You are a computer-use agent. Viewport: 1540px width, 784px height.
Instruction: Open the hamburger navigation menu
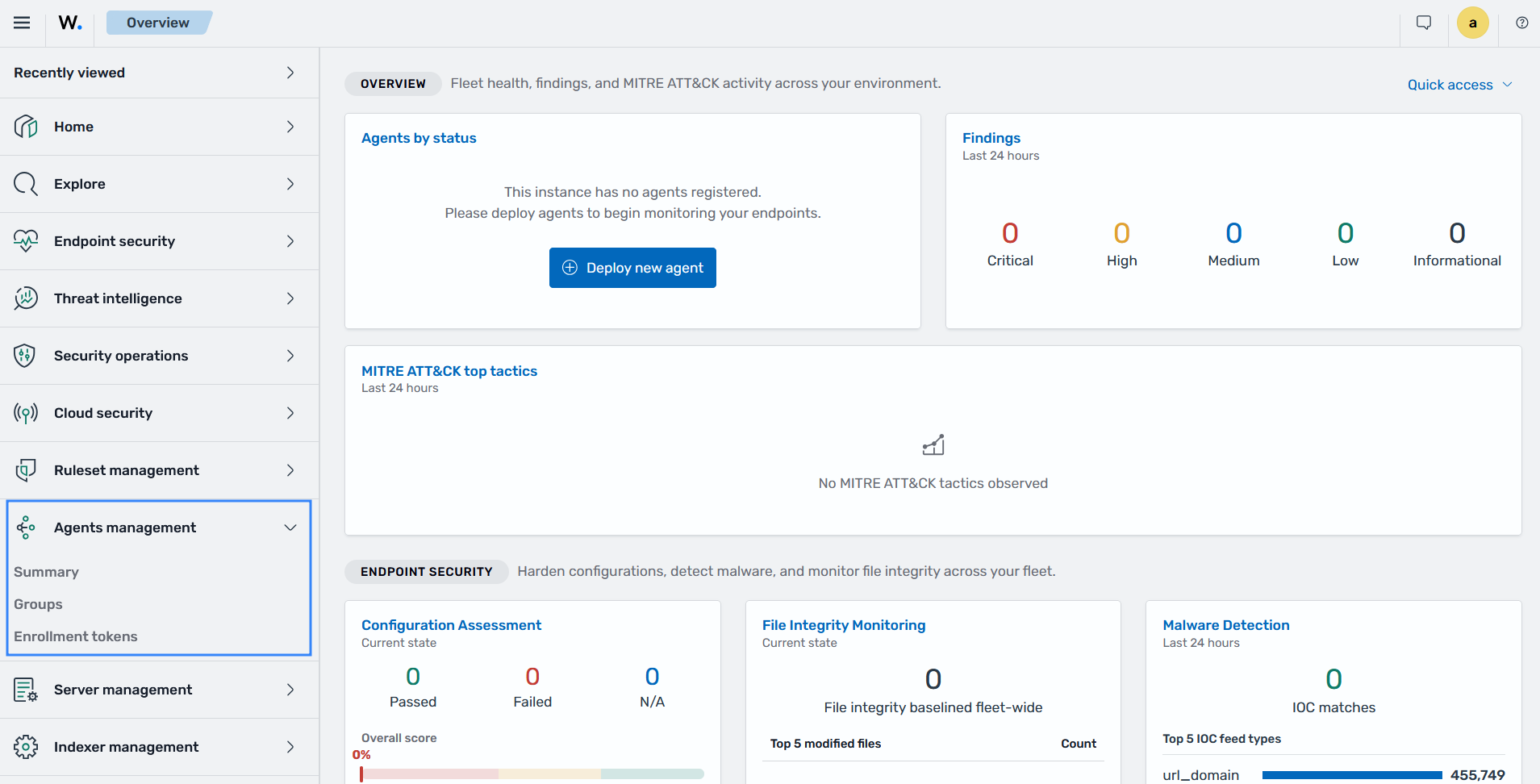point(22,23)
